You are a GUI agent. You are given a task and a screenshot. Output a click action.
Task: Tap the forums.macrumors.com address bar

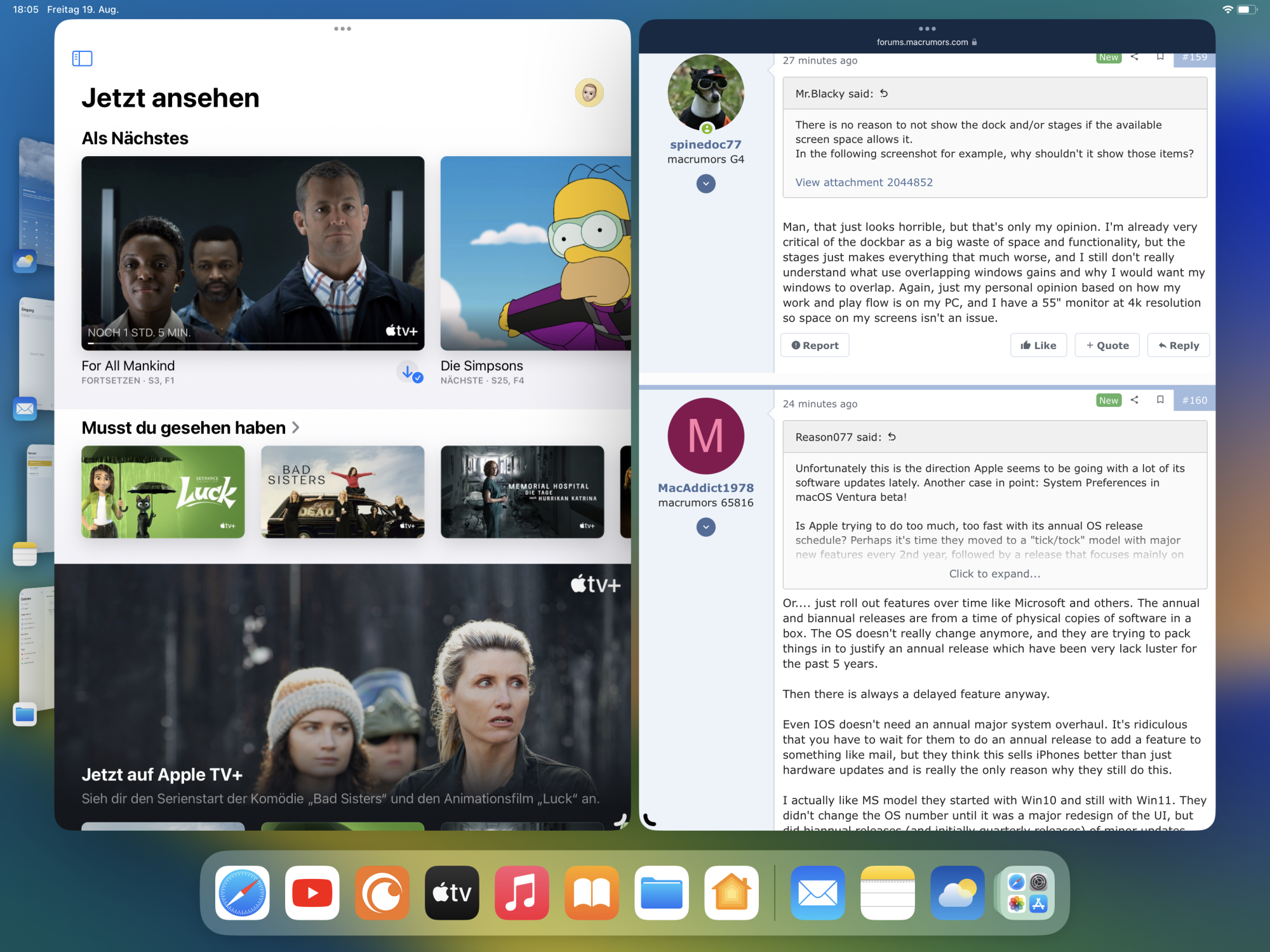tap(926, 43)
